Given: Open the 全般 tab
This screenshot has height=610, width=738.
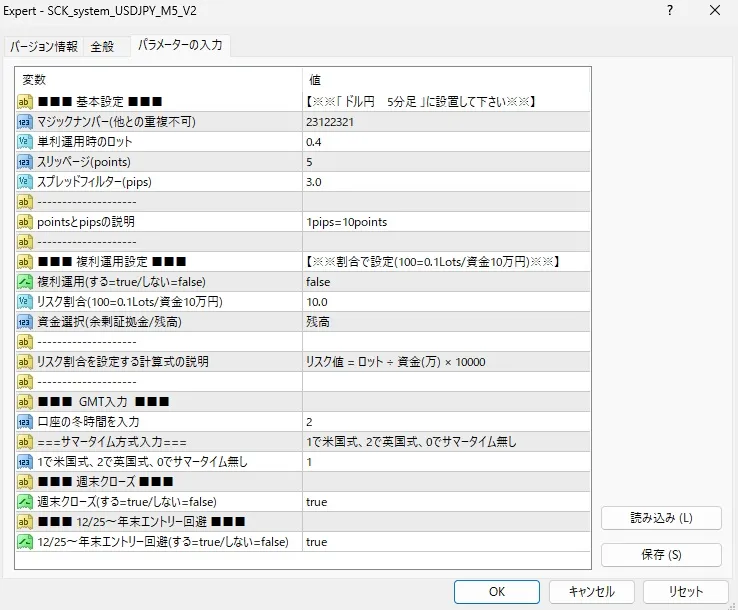Looking at the screenshot, I should (x=102, y=47).
